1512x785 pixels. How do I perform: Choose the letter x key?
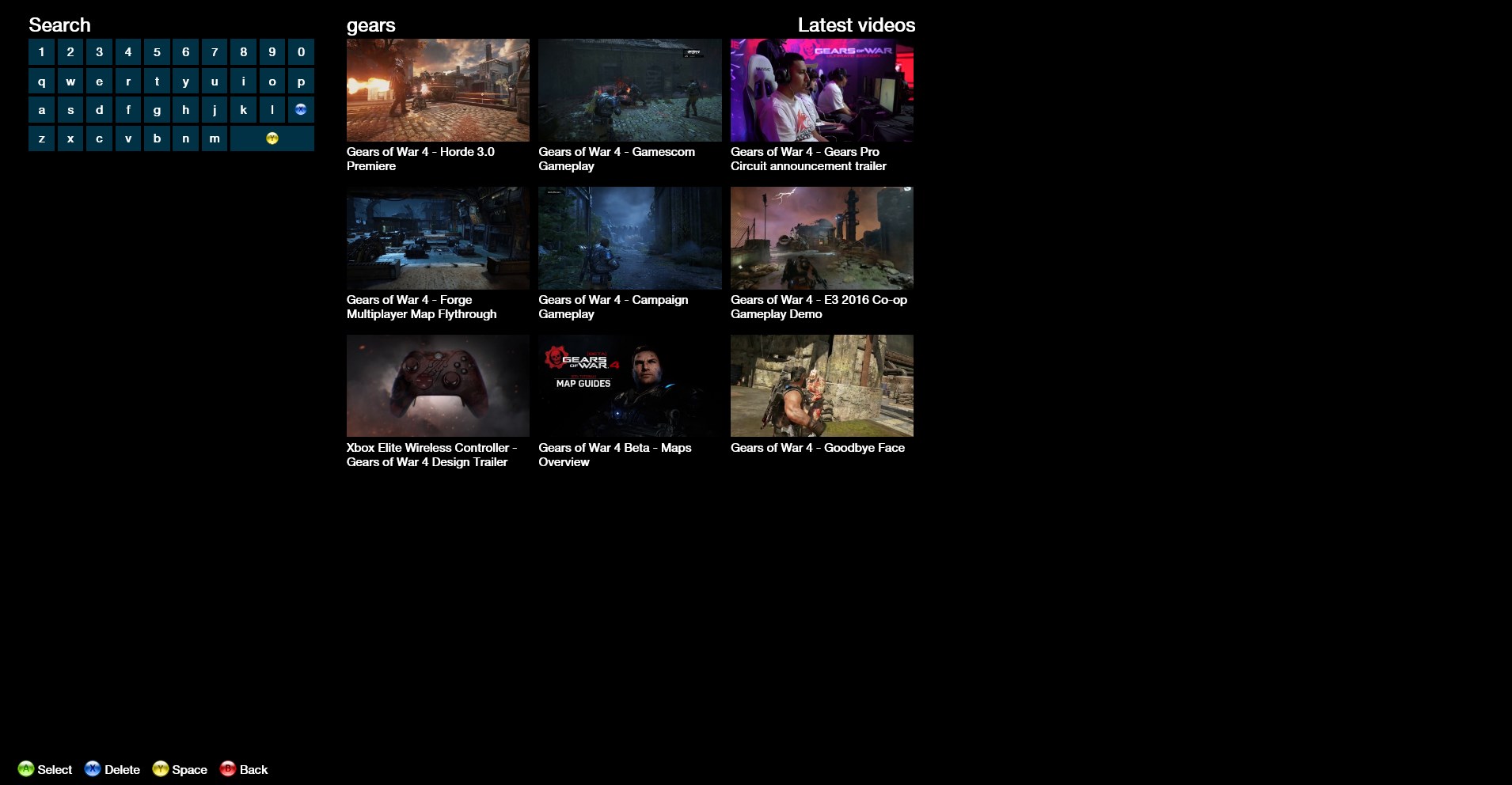[x=70, y=138]
